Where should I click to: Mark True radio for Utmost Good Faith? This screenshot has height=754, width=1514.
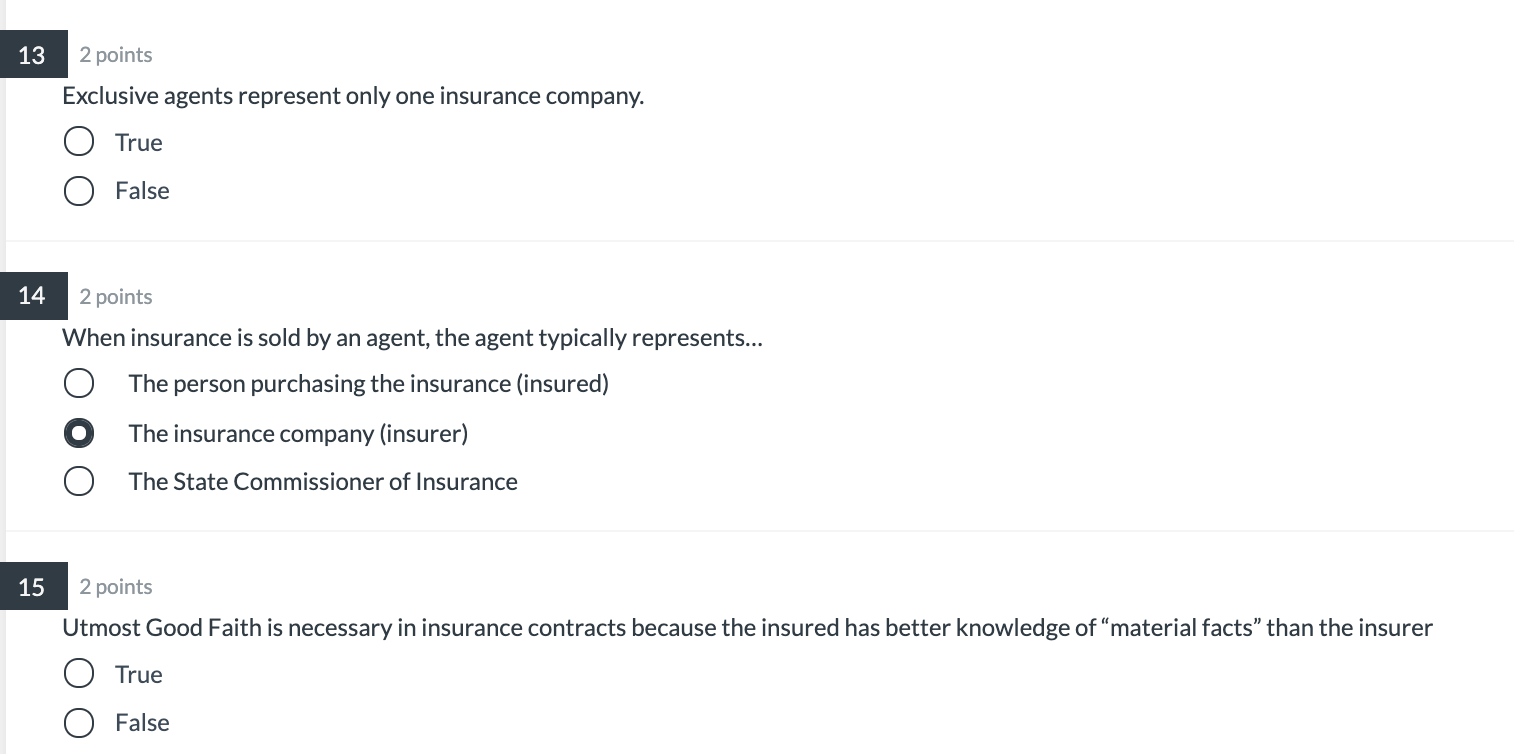click(79, 675)
